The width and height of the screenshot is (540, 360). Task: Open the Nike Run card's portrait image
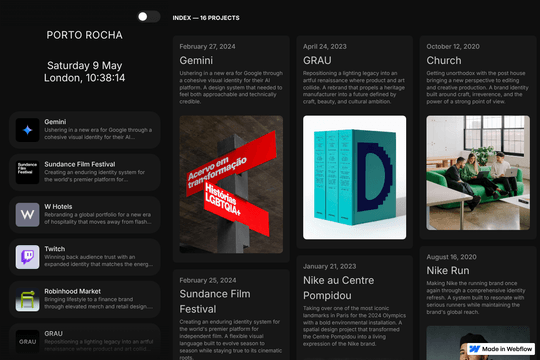tap(478, 343)
